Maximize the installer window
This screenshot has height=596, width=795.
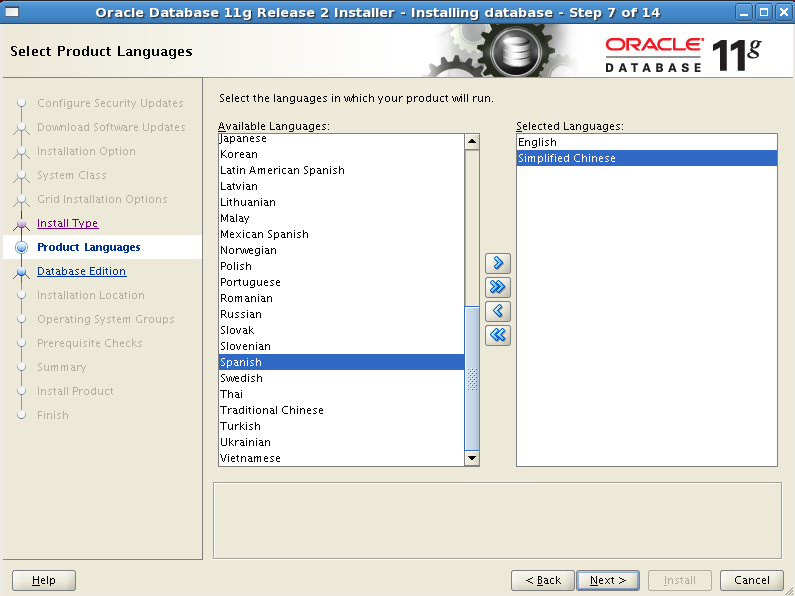tap(764, 12)
